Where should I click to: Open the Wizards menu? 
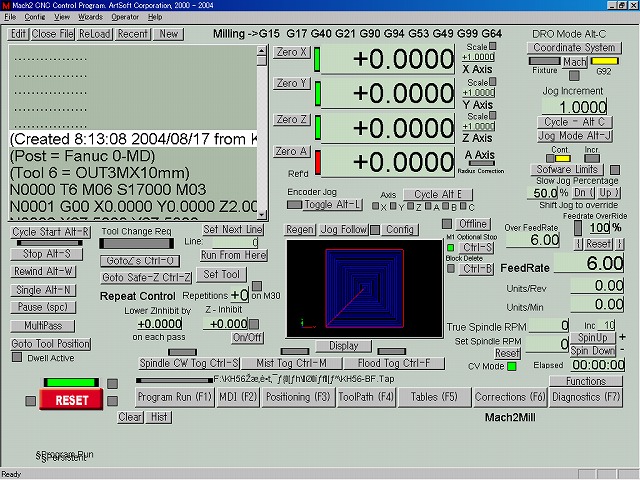coord(90,17)
